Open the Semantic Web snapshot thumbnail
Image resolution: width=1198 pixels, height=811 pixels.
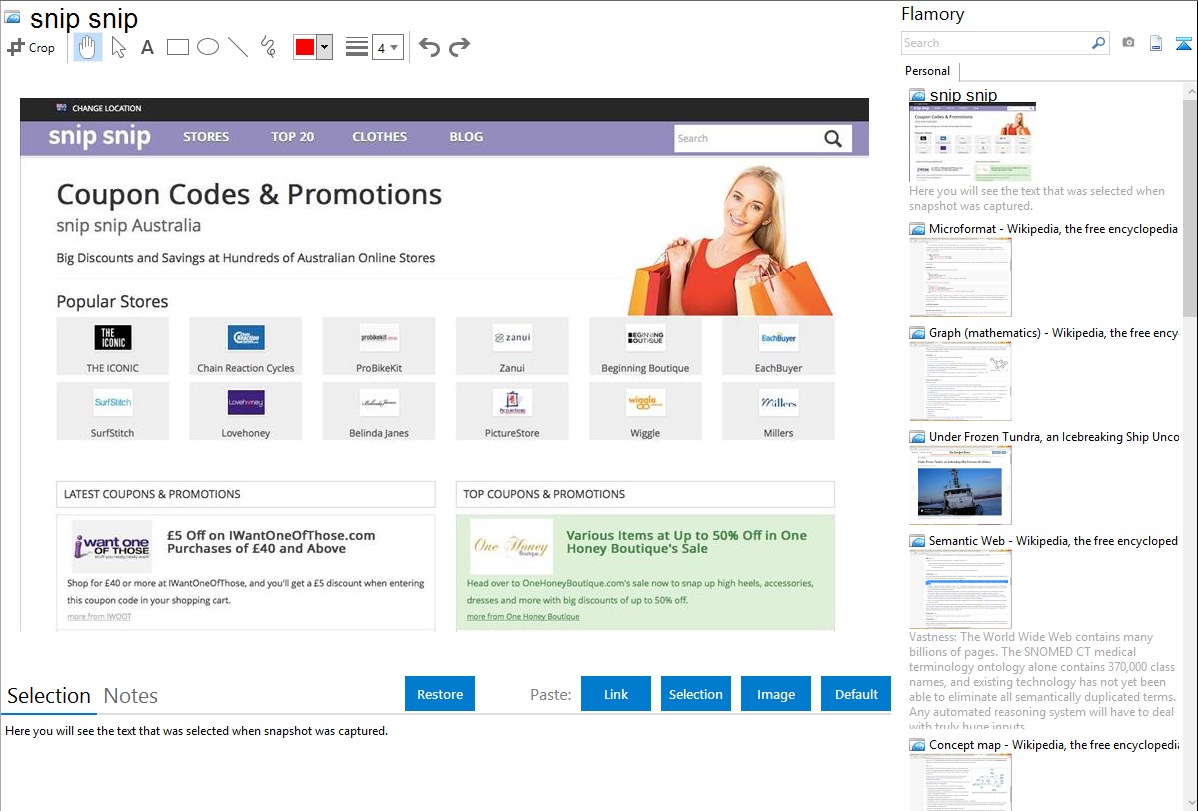[x=960, y=588]
